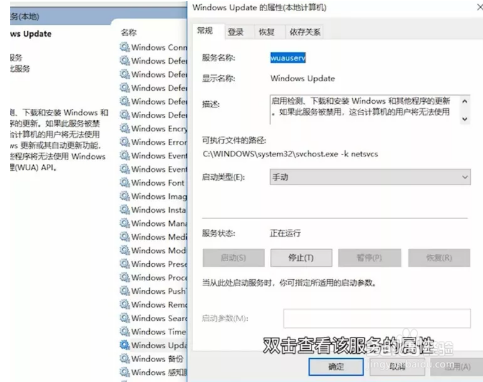Click the greyed 启动(S) button
The height and width of the screenshot is (382, 483).
(x=233, y=258)
